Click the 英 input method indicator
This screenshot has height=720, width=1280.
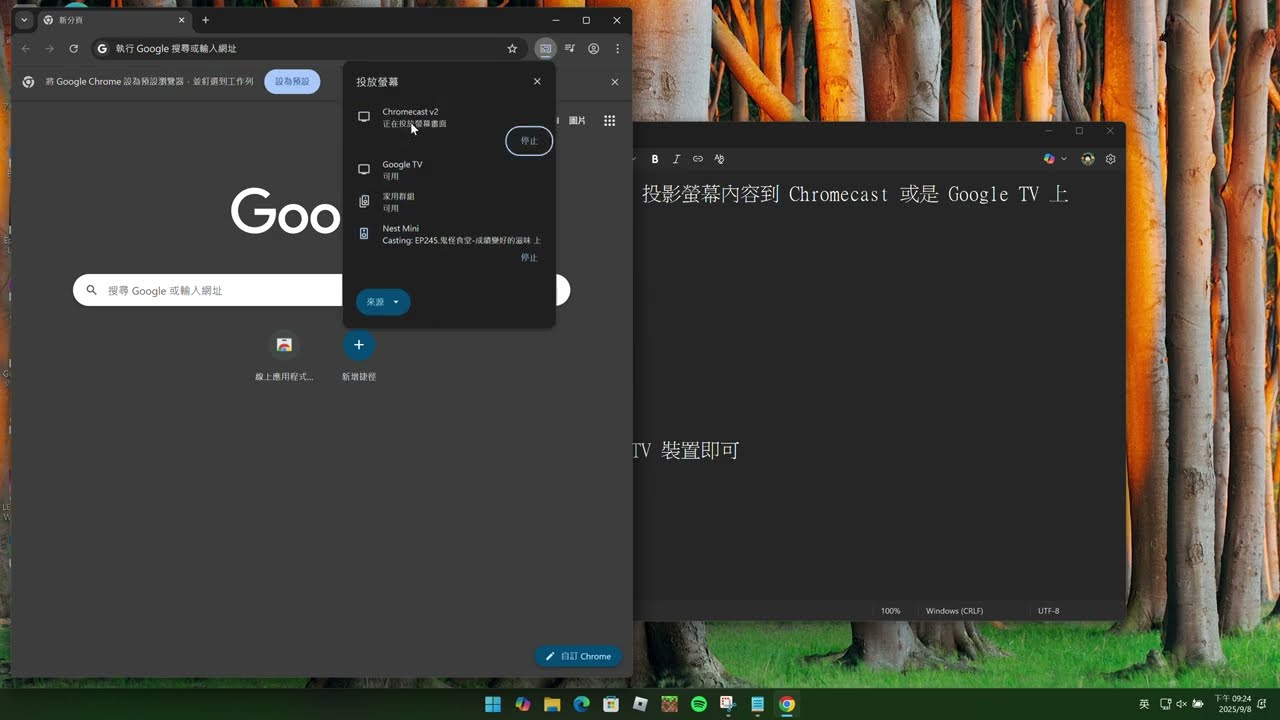tap(1144, 704)
